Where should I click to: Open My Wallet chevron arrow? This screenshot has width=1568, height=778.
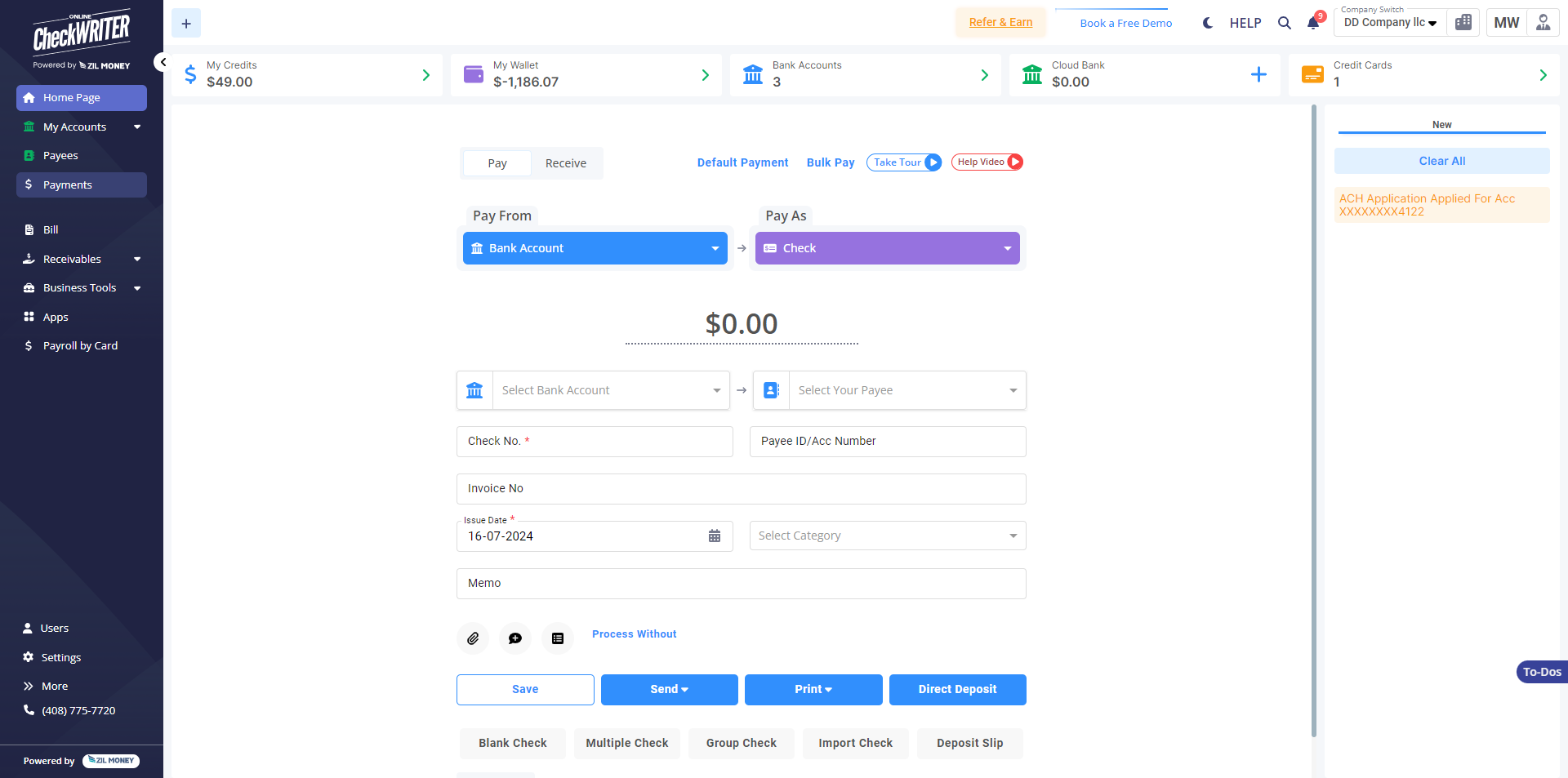pyautogui.click(x=706, y=75)
